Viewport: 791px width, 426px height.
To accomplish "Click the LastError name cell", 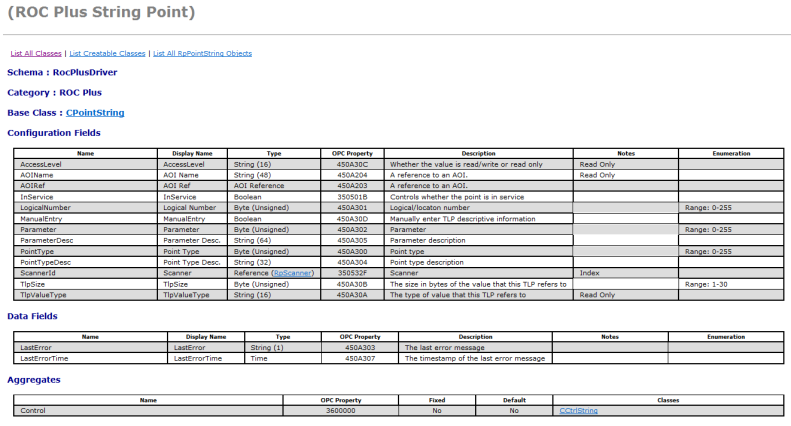I will pos(91,348).
